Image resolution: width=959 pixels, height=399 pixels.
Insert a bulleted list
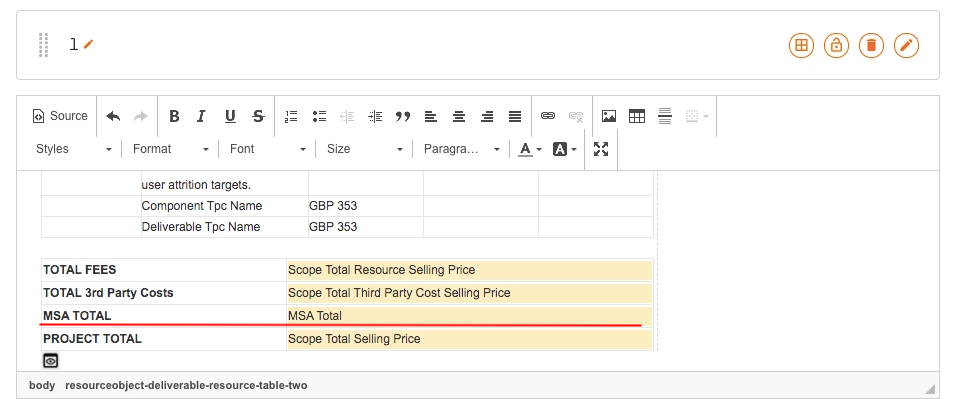pos(319,116)
